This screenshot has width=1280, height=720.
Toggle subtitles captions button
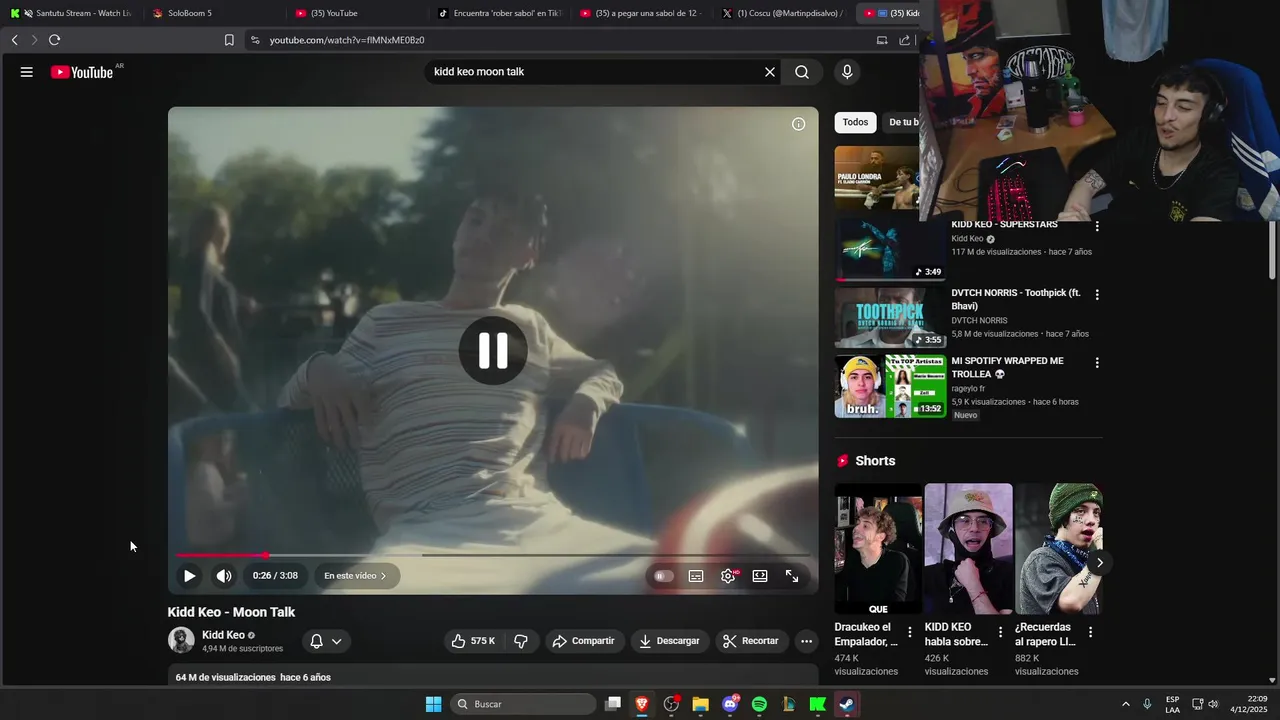click(696, 576)
